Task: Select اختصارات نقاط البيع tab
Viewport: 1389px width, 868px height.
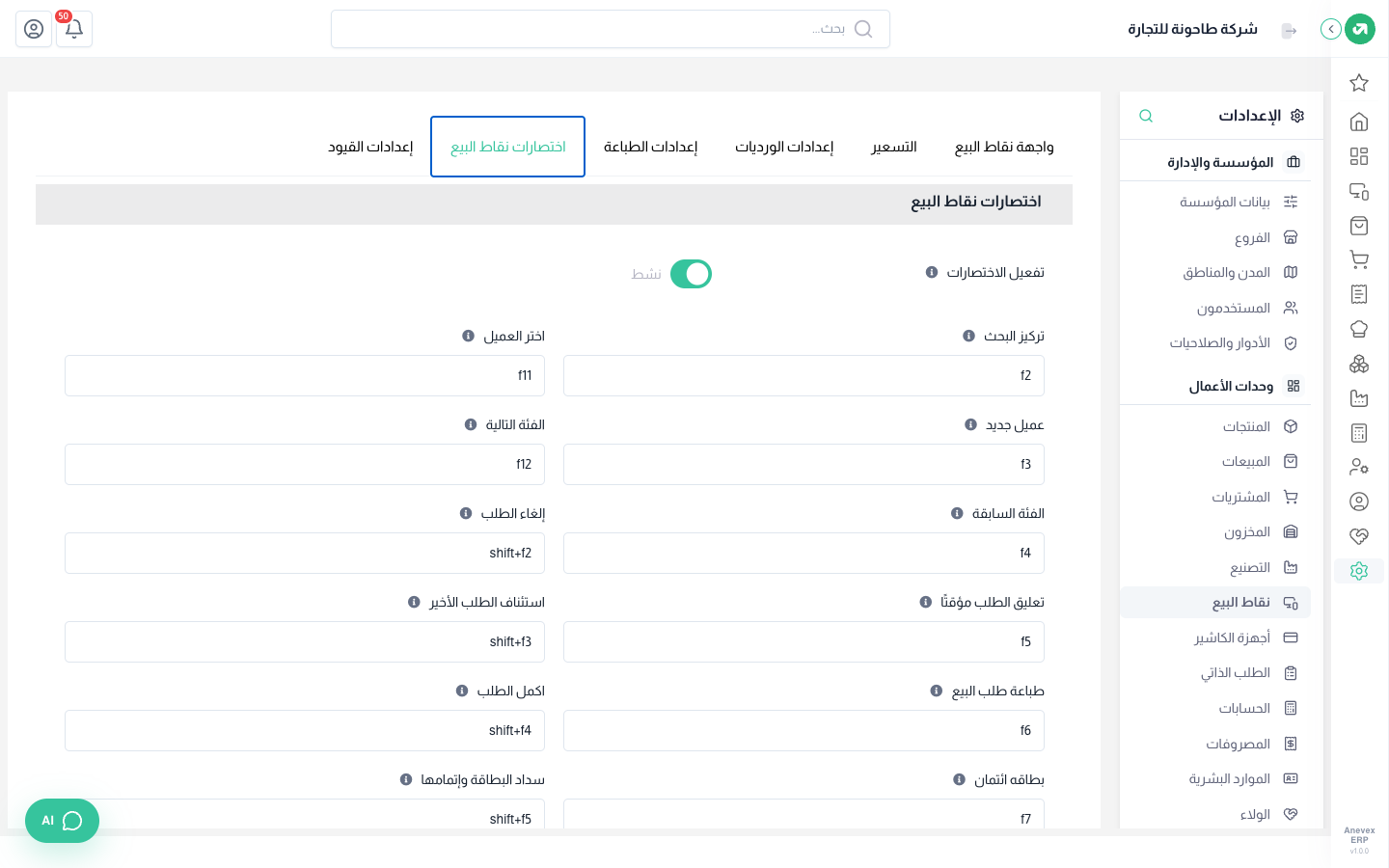Action: [507, 147]
